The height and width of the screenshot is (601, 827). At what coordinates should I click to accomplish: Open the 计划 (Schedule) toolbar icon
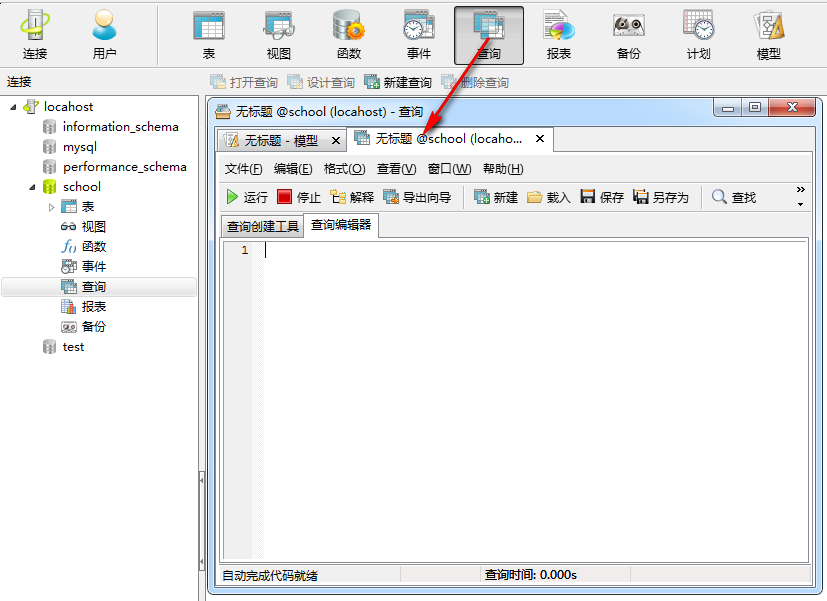698,34
